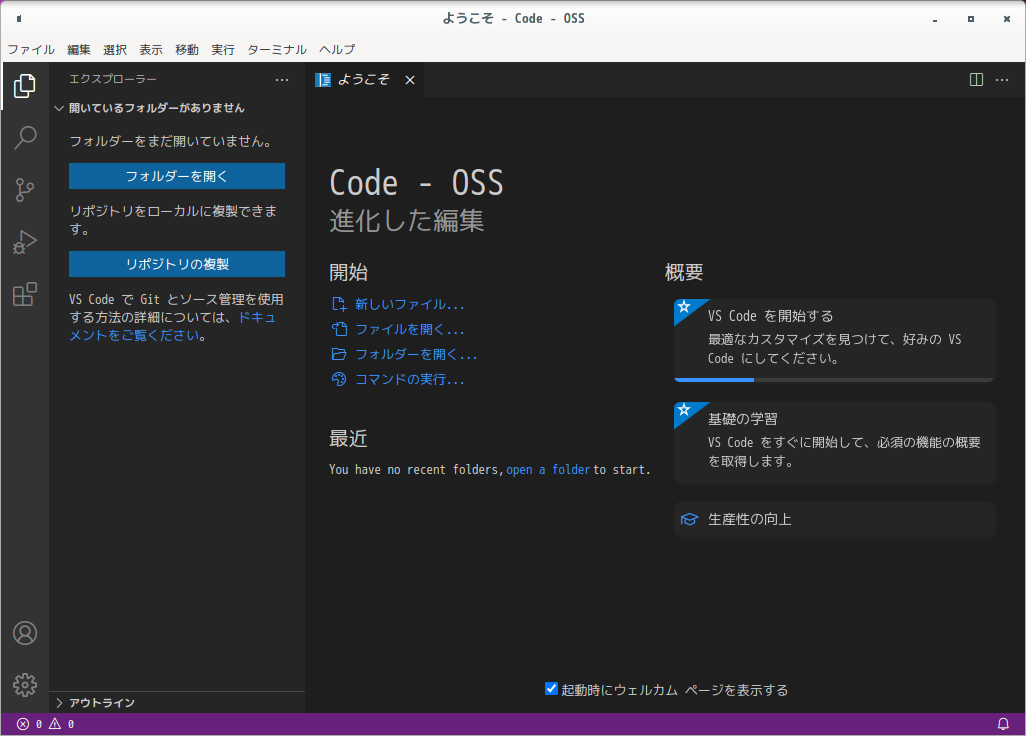Open notifications bell in status bar

tap(1003, 724)
